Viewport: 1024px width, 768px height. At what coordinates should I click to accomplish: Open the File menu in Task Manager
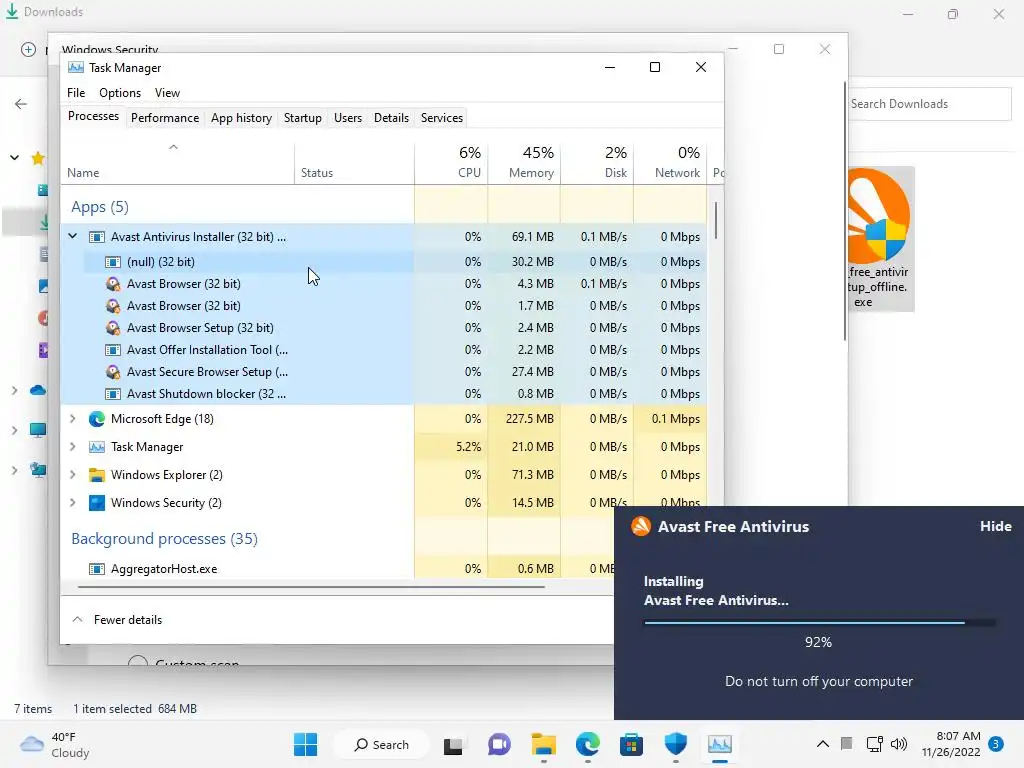(x=76, y=93)
